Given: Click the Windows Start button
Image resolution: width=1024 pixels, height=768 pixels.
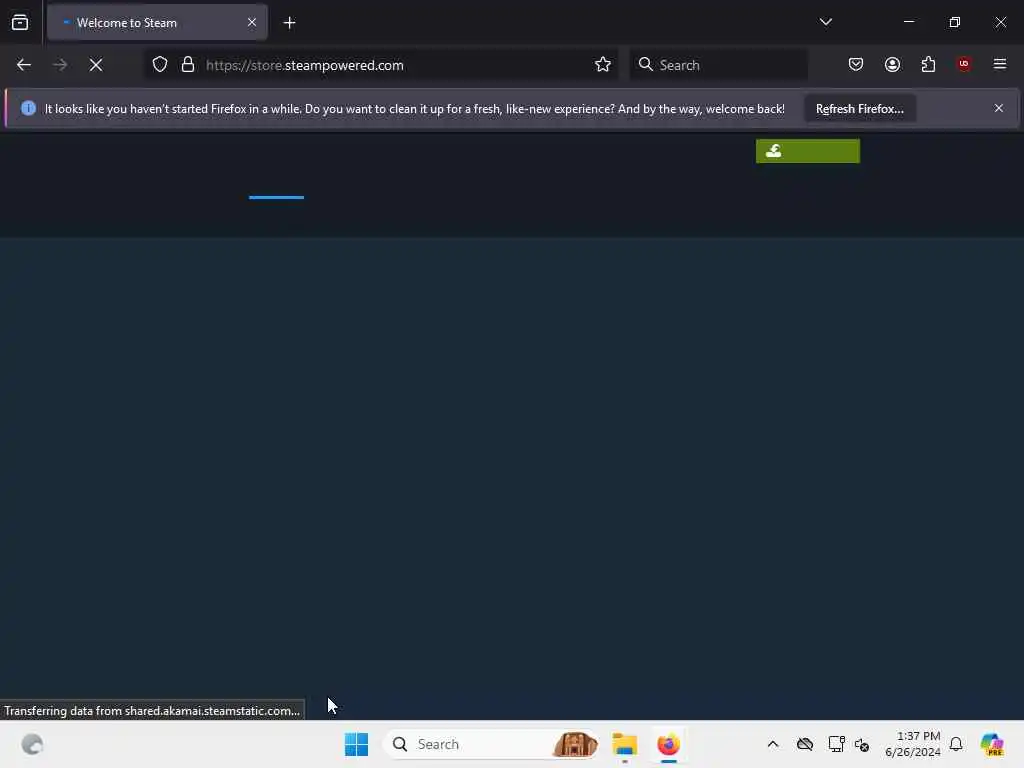Looking at the screenshot, I should coord(357,744).
